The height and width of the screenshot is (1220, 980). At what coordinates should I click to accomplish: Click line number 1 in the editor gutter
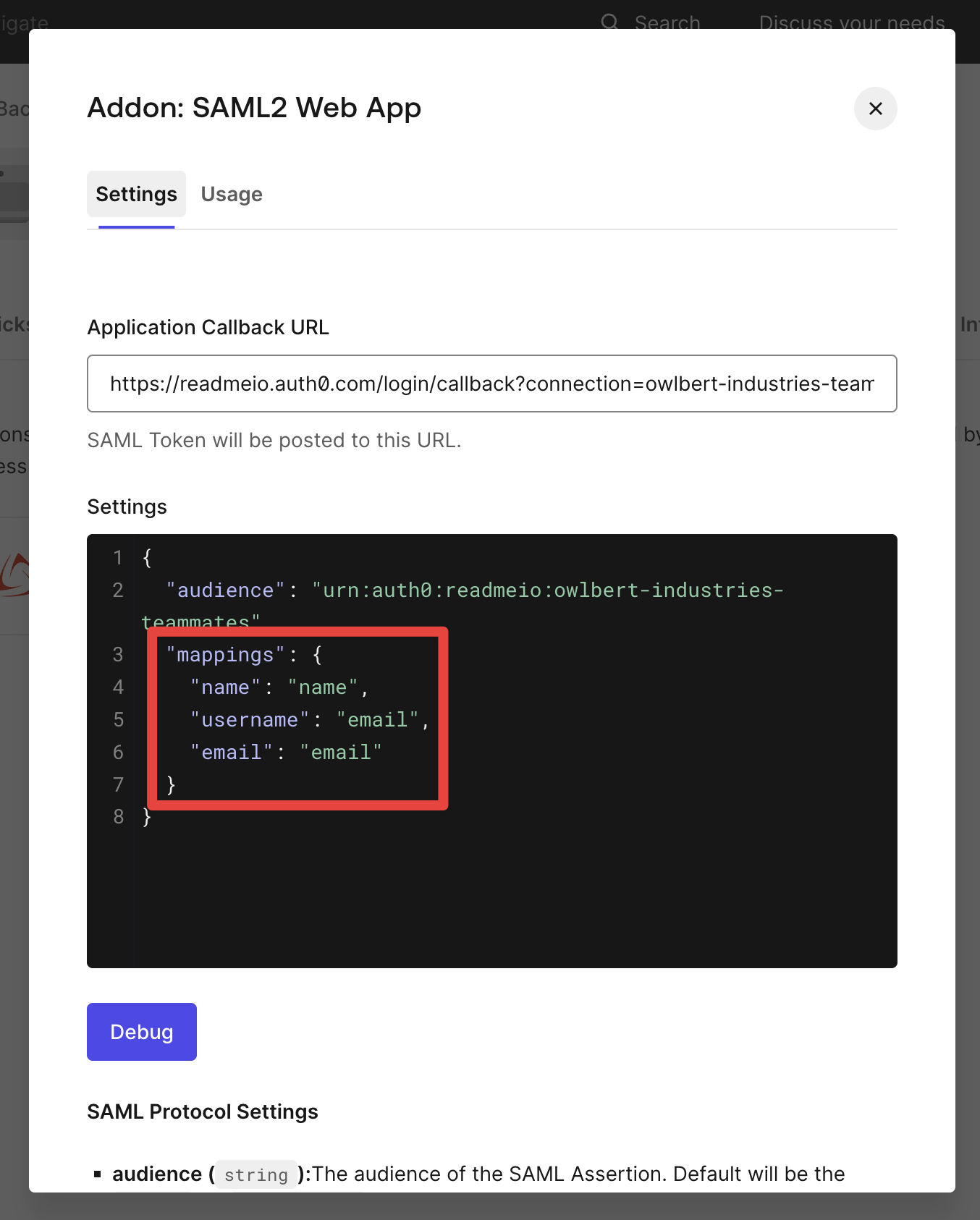pos(118,558)
